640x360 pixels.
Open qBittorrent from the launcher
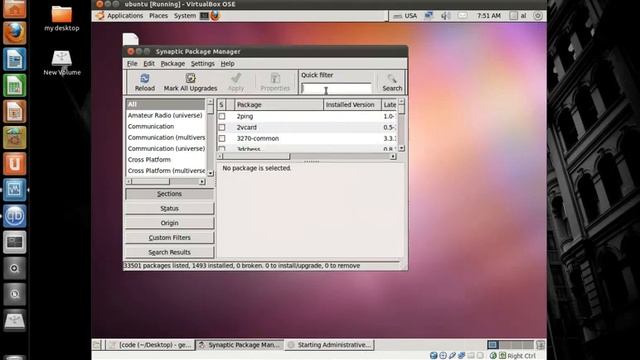14,216
